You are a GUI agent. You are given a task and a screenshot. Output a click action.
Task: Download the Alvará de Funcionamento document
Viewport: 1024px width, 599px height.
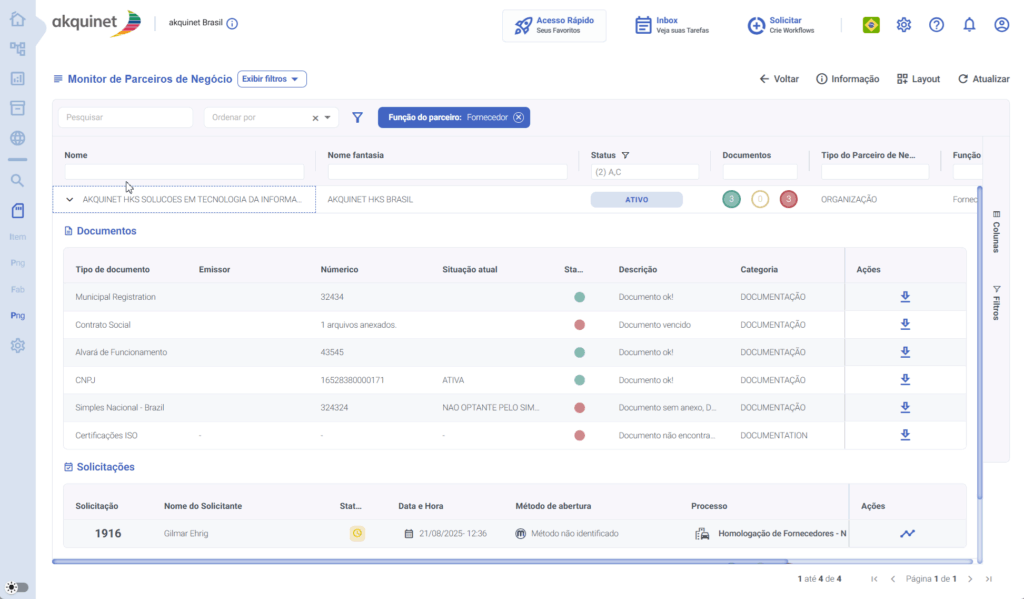coord(905,352)
